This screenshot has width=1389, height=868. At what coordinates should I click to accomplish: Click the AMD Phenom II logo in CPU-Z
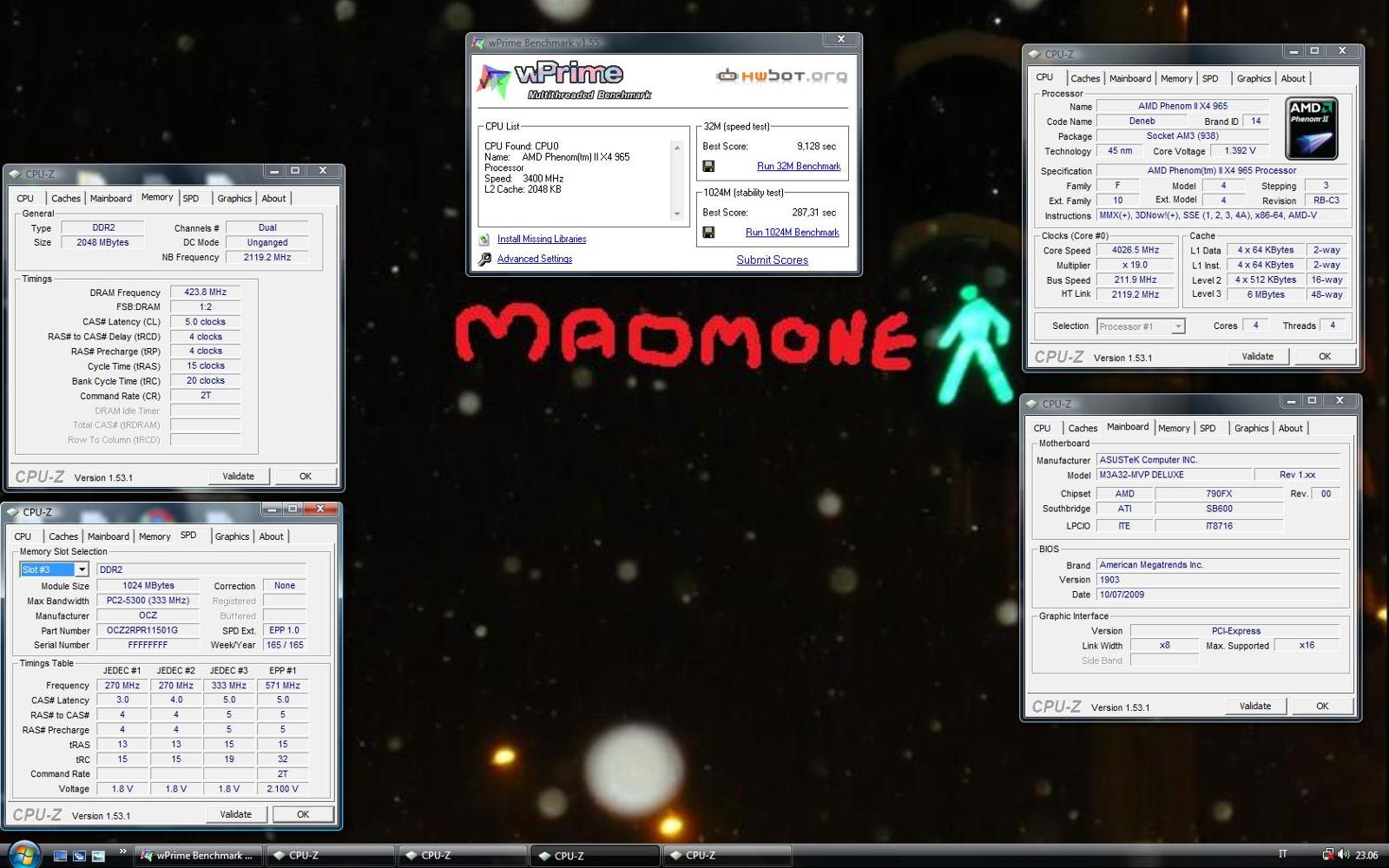pyautogui.click(x=1311, y=128)
